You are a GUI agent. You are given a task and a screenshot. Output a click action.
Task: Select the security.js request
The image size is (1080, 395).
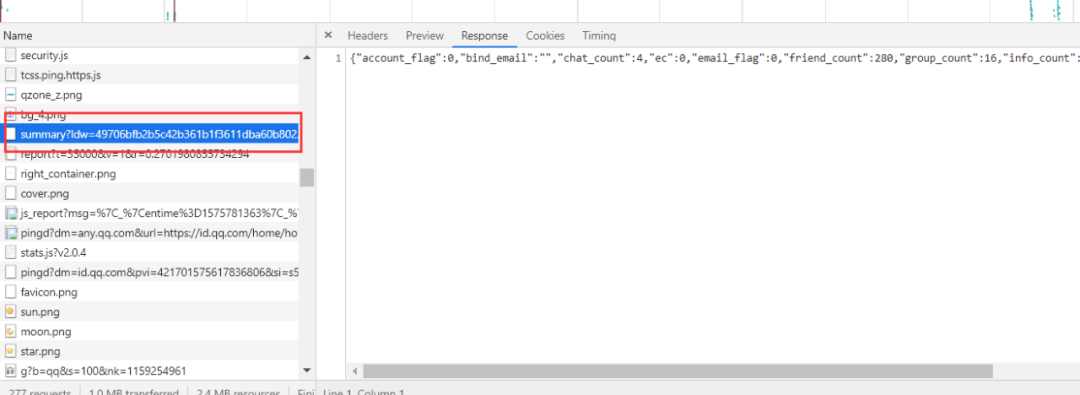pos(150,55)
